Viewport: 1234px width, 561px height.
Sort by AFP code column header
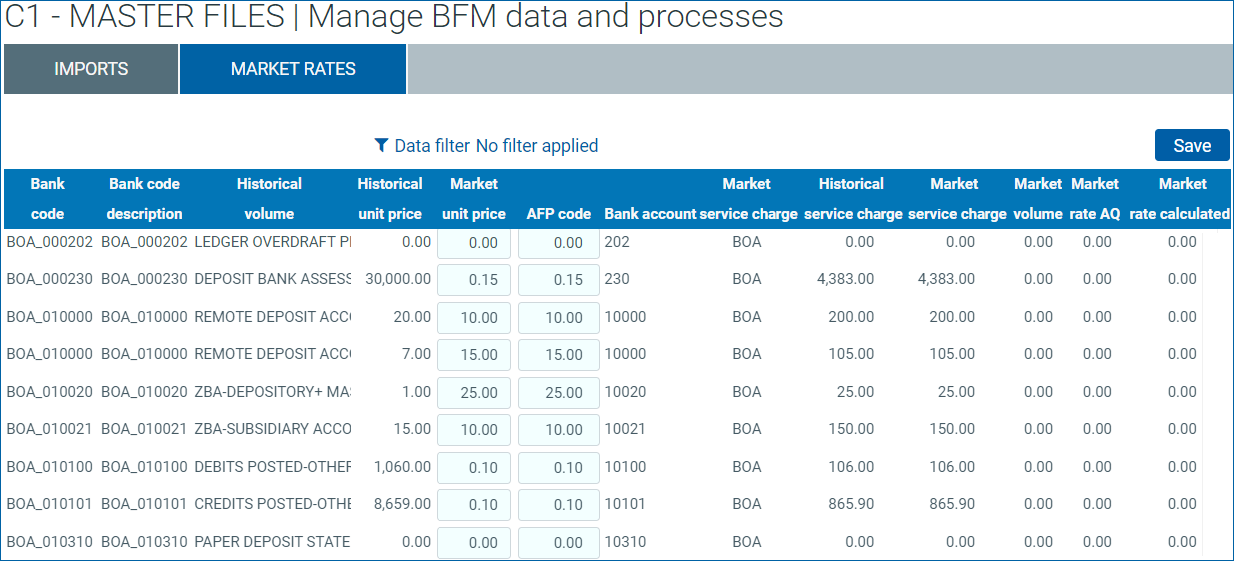click(559, 214)
